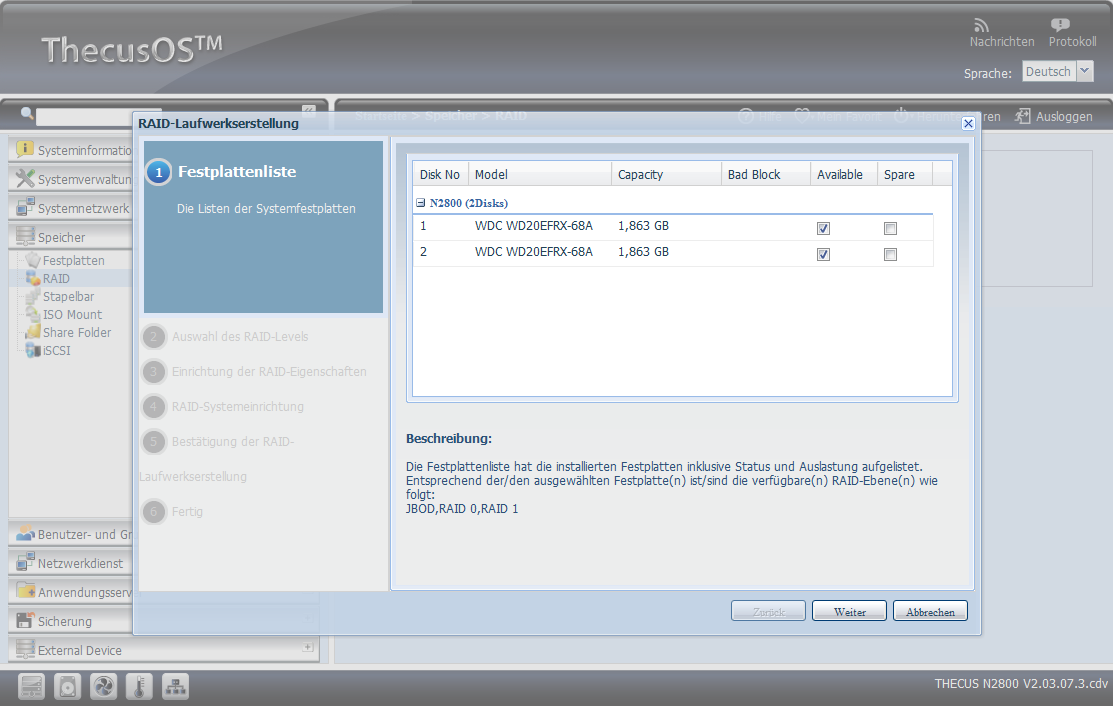Select ISO Mount in the Speicher tree
Viewport: 1113px width, 706px height.
coord(72,314)
